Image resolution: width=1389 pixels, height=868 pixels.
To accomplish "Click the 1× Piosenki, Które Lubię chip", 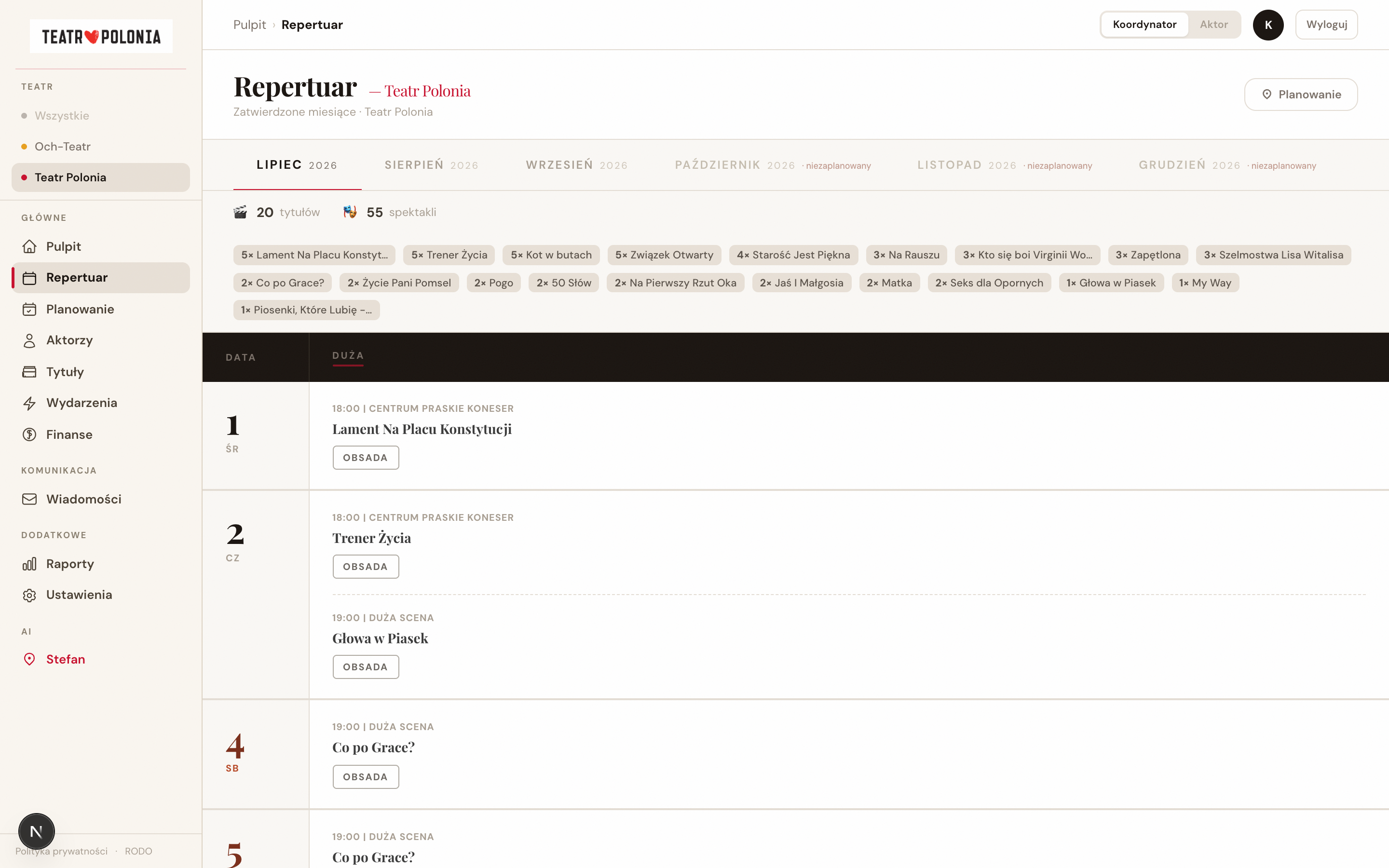I will pyautogui.click(x=307, y=310).
